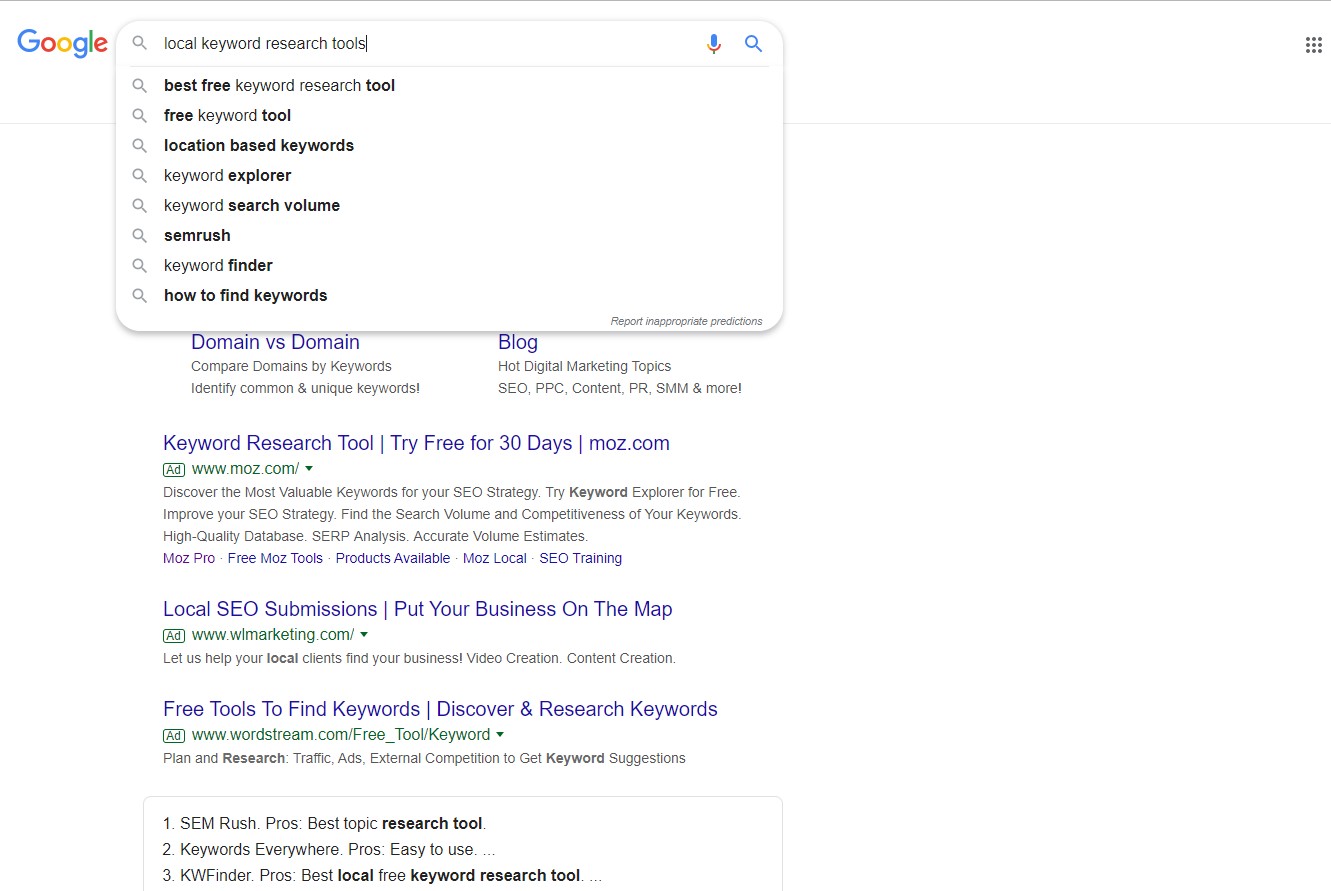The width and height of the screenshot is (1331, 891).
Task: Click 'Report inappropriate predictions' link
Action: 686,322
